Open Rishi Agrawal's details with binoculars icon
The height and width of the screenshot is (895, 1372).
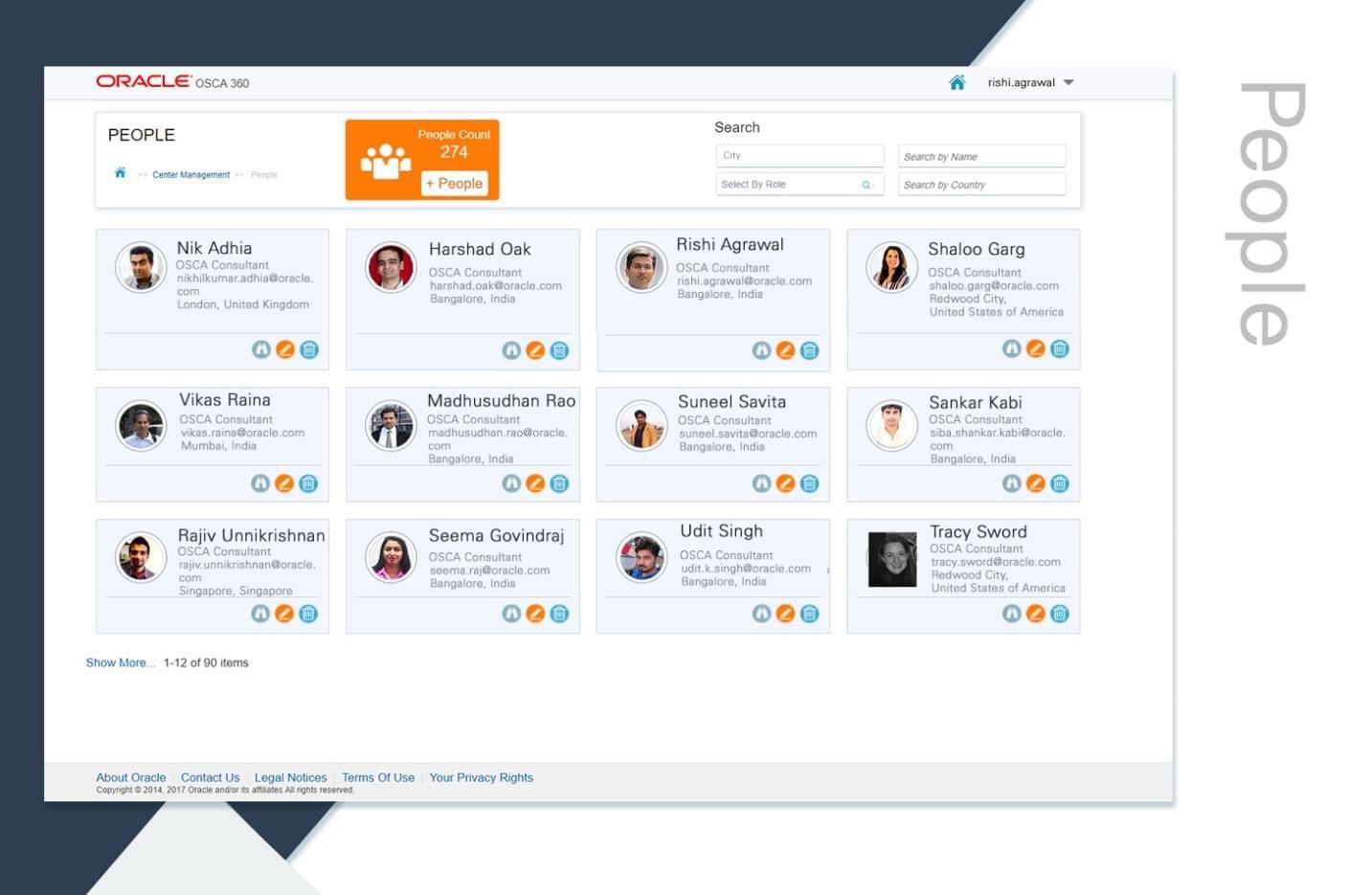click(x=761, y=349)
